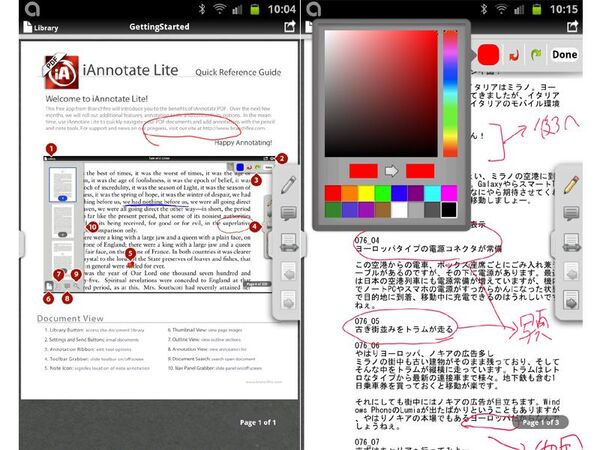
Task: Go to previous page in left toolbar
Action: point(289,271)
